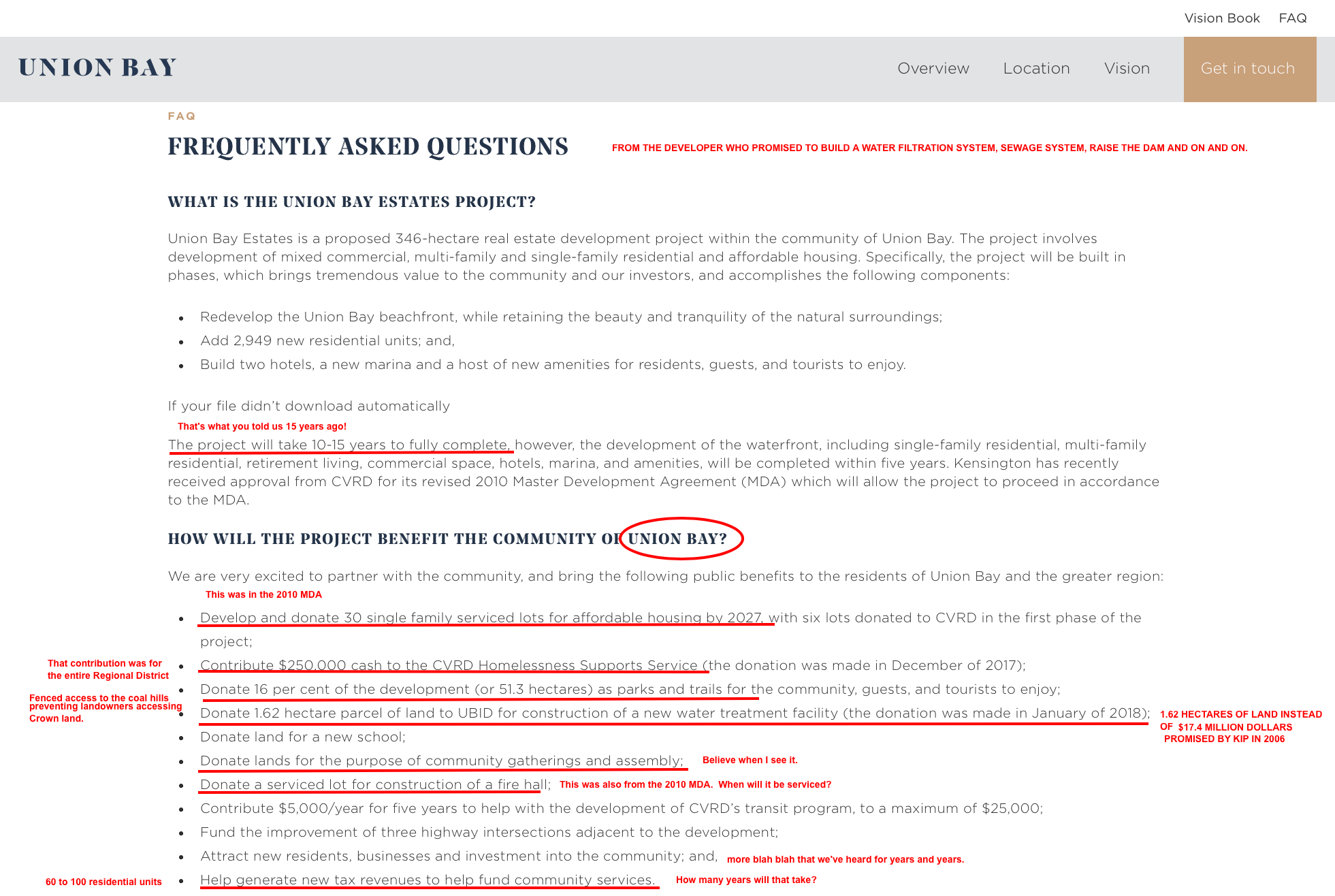This screenshot has height=896, width=1335.
Task: Click the 'If your file didn't download automatically' text
Action: pyautogui.click(x=308, y=406)
